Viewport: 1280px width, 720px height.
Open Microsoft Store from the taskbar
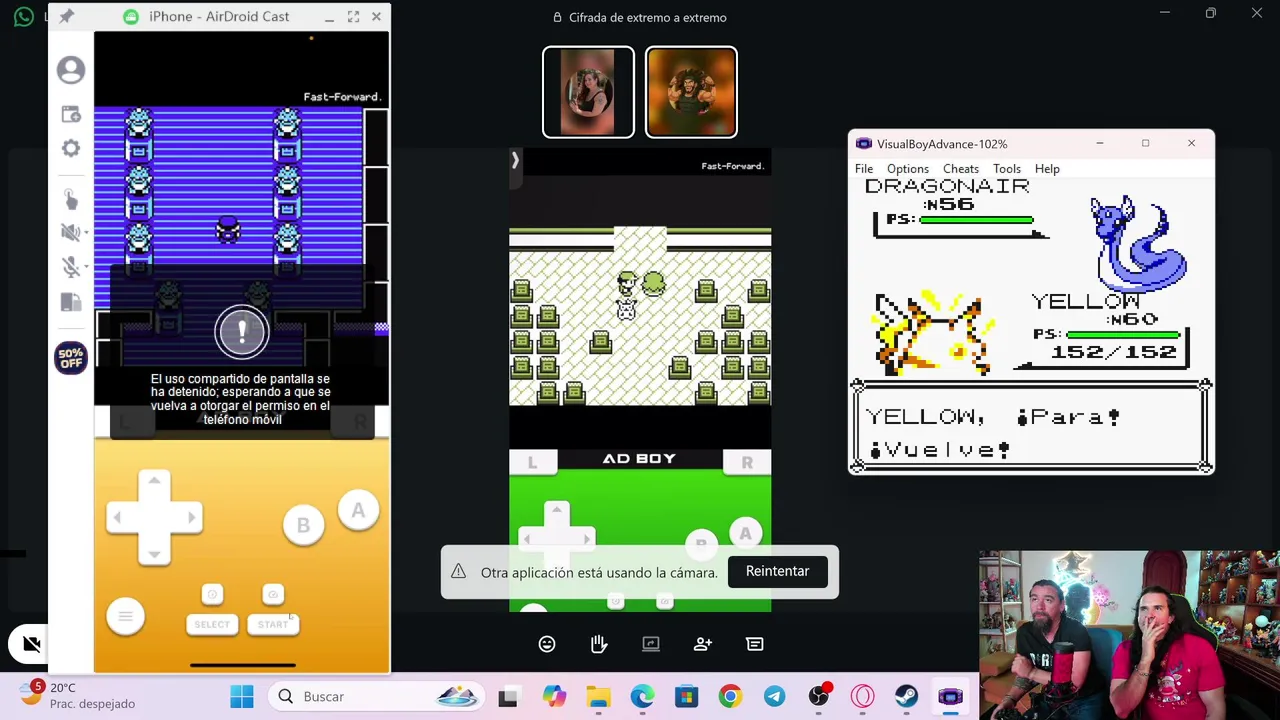click(x=686, y=696)
